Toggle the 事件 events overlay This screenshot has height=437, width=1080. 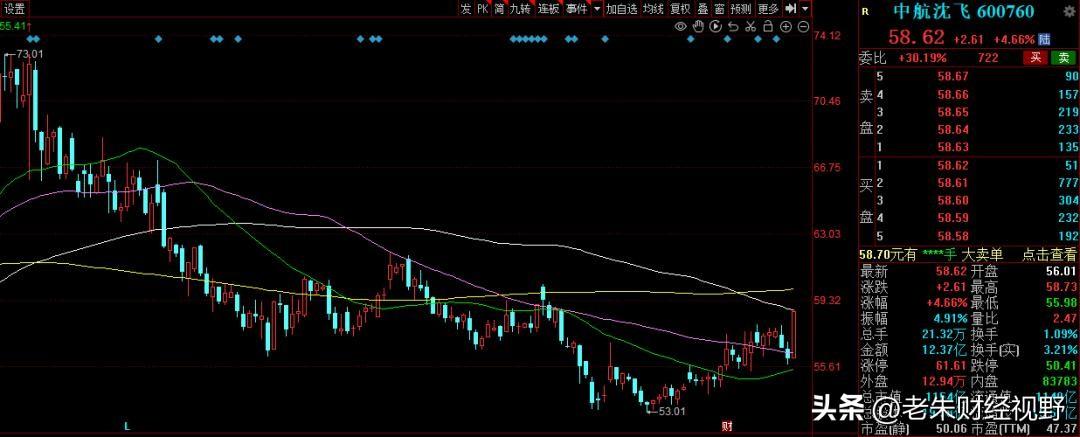pos(577,8)
